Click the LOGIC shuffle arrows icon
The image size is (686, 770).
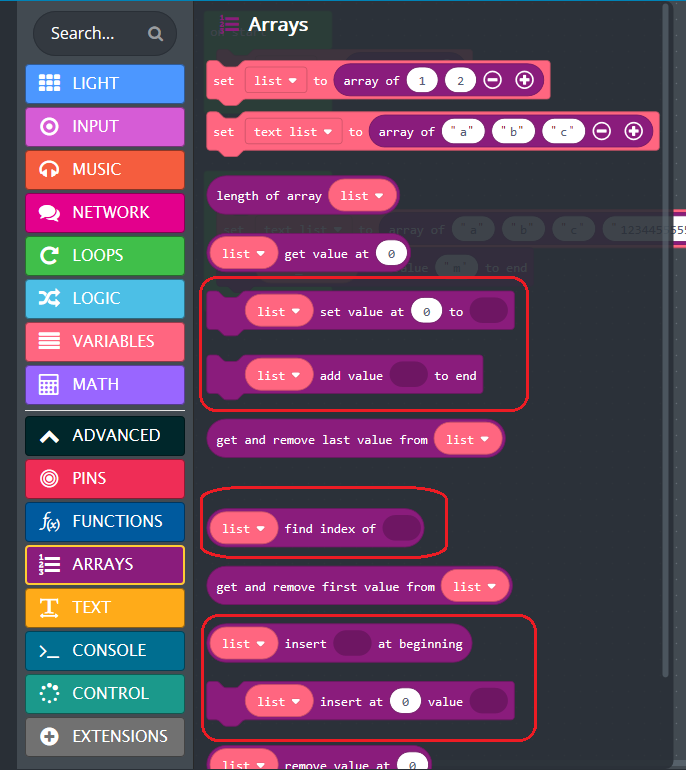[x=49, y=298]
